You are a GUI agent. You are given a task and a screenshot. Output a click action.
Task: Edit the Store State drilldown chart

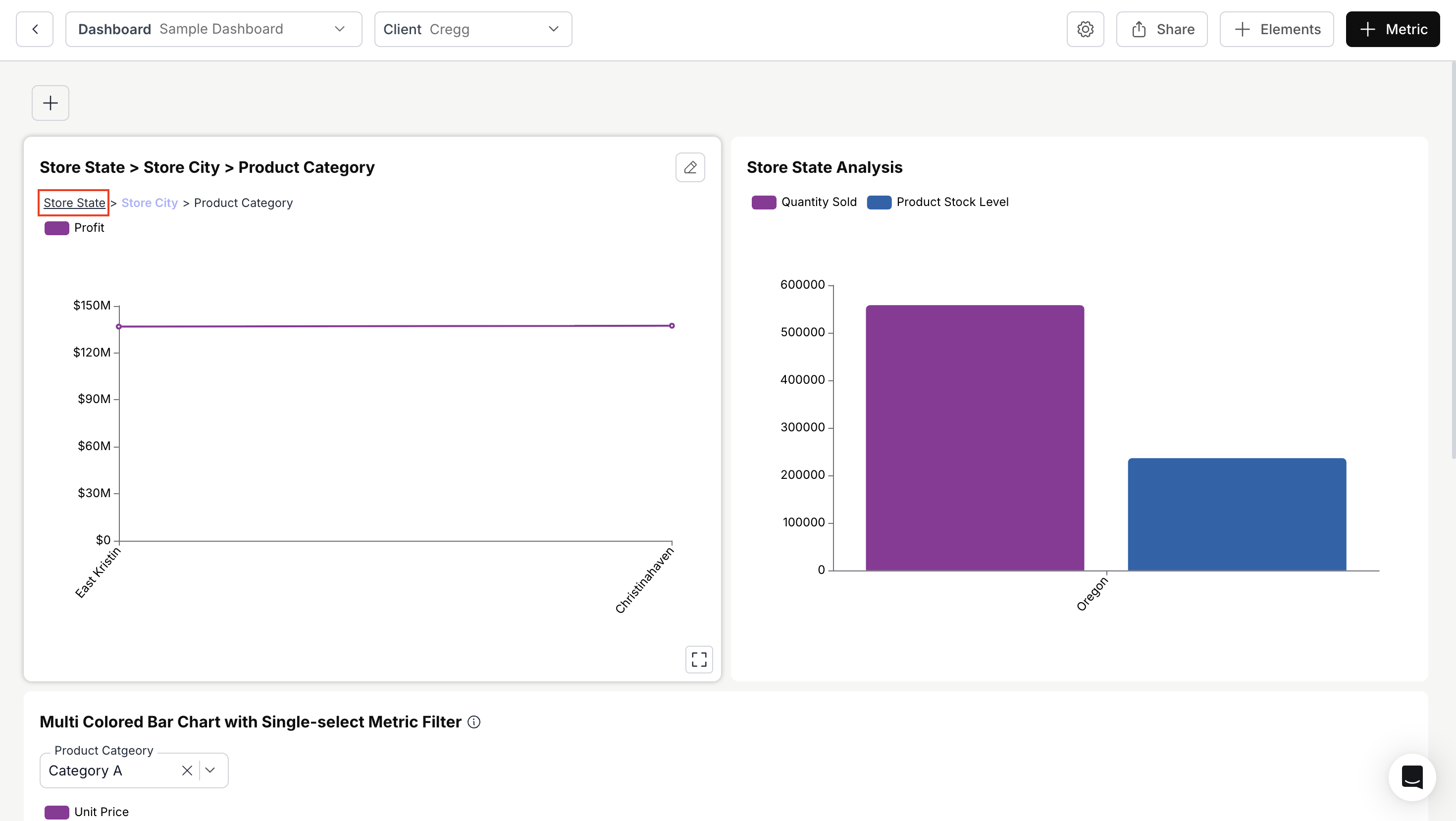pyautogui.click(x=689, y=167)
